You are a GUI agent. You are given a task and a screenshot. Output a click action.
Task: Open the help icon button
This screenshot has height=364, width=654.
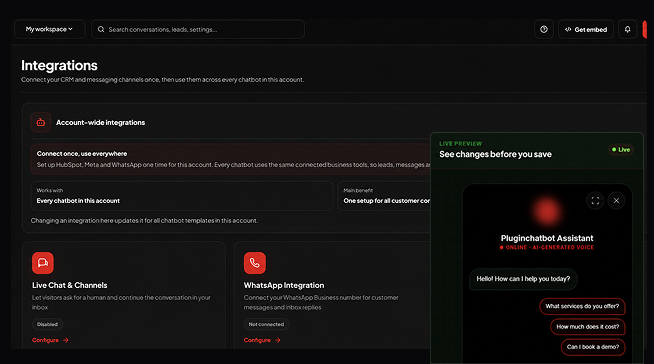(x=544, y=29)
